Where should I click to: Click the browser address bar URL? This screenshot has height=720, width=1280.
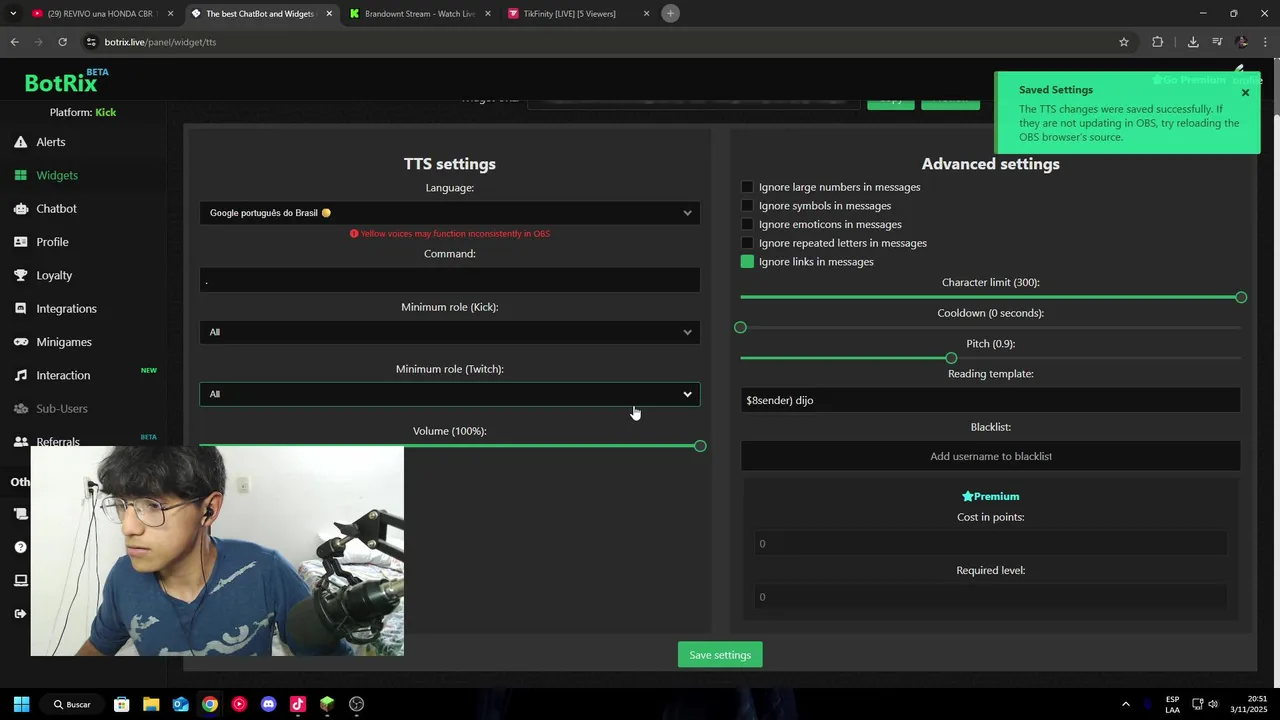160,42
